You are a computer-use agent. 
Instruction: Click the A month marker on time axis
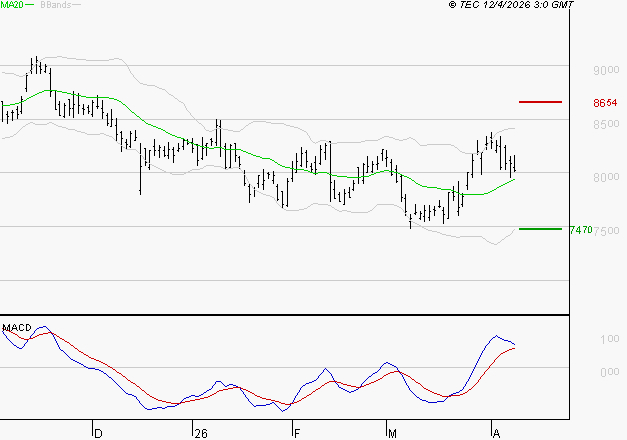pos(496,434)
